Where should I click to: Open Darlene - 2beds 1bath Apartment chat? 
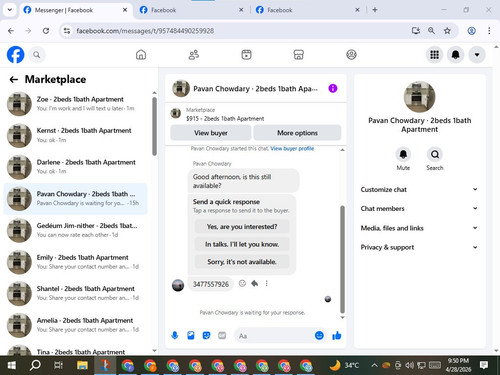tap(76, 167)
